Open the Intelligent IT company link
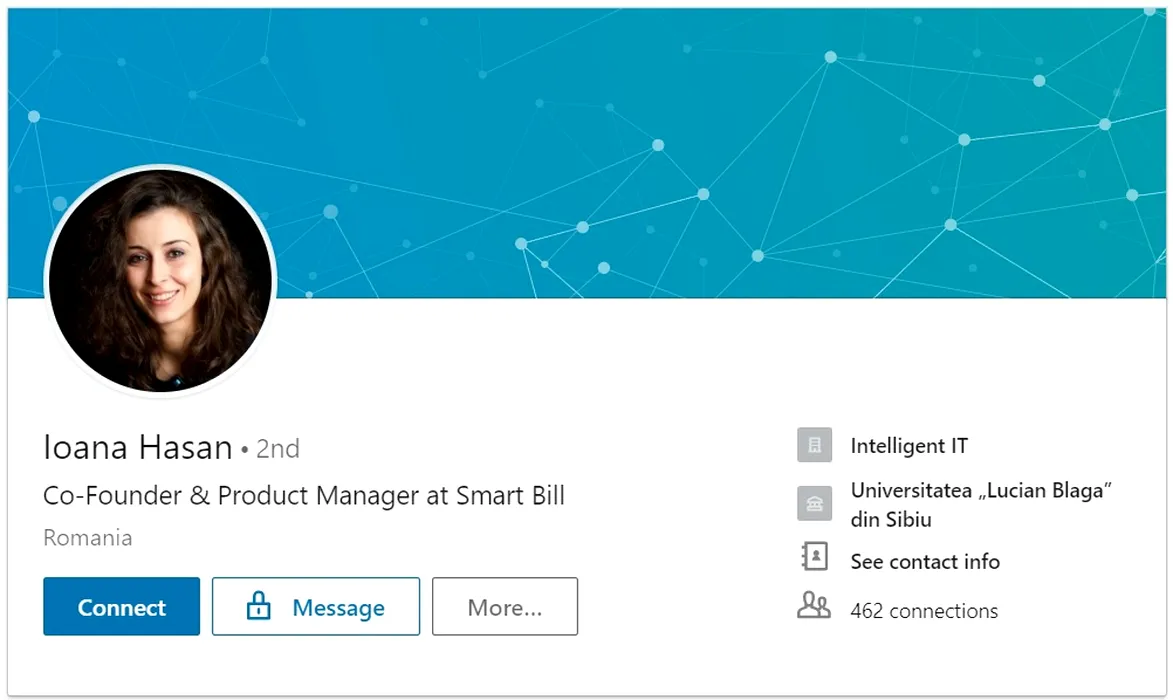The width and height of the screenshot is (1173, 700). point(909,446)
